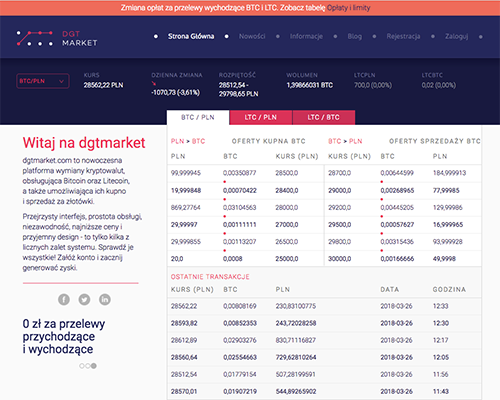
Task: Click the daily change -1070,73 value
Action: (176, 92)
